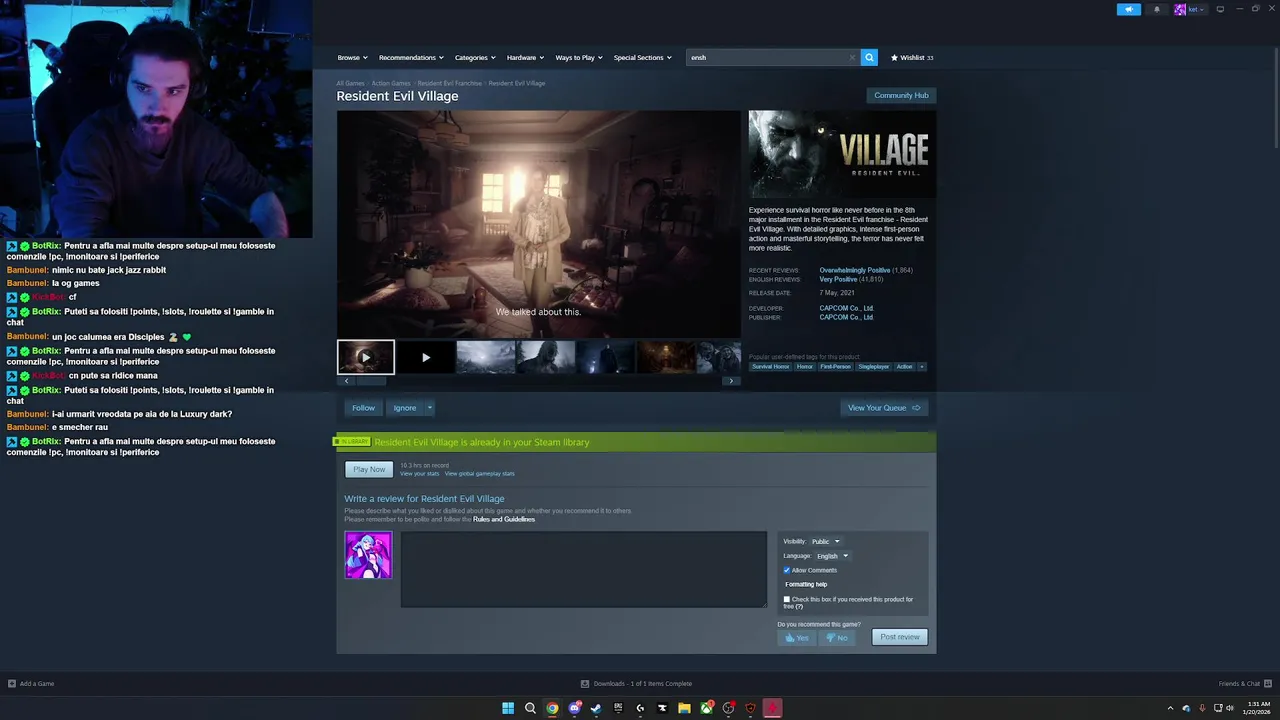Switch to Google Chrome in the taskbar
Image resolution: width=1280 pixels, height=720 pixels.
click(x=552, y=708)
